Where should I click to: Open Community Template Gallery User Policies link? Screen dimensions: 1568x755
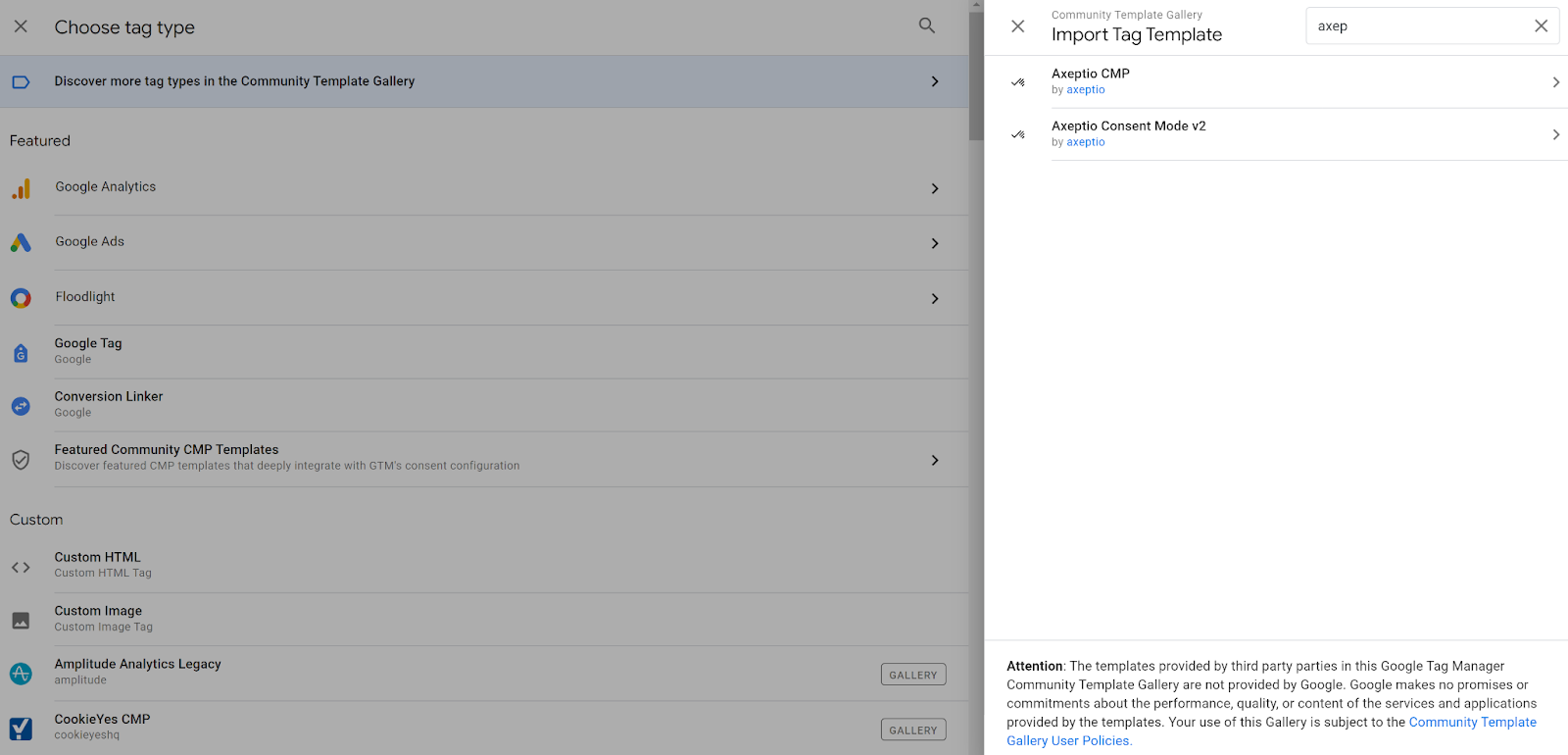click(x=1271, y=731)
